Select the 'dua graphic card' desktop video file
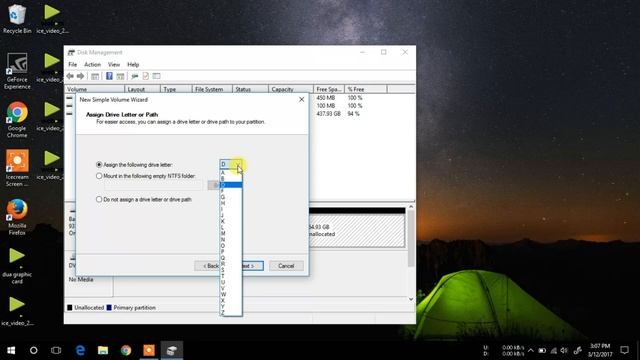Screen dimensions: 640x360 click(17, 265)
